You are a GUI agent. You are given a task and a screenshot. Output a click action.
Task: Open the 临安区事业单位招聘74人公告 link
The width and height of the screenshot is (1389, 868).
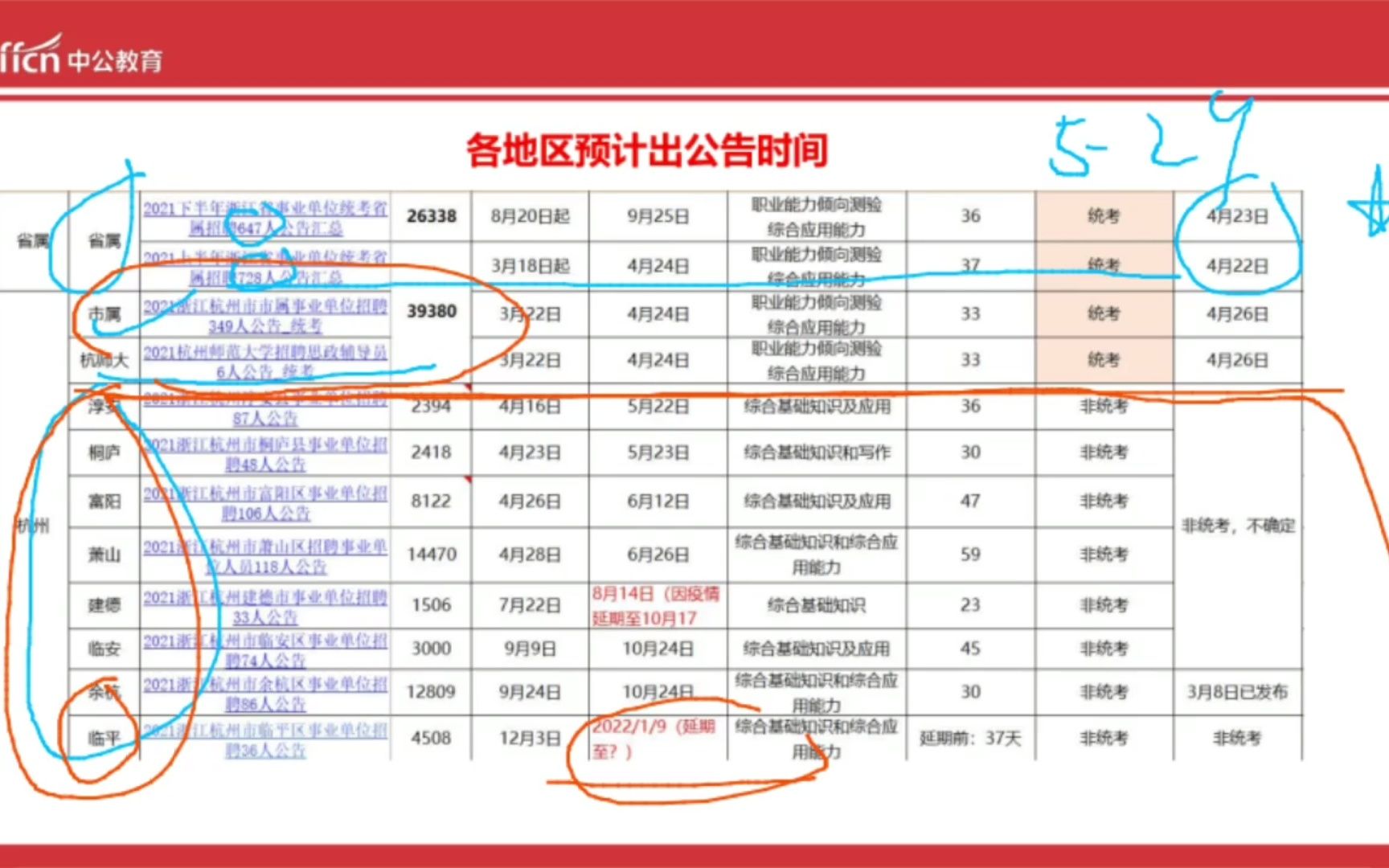[265, 650]
